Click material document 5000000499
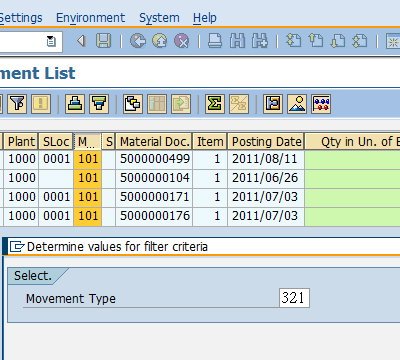 [154, 159]
